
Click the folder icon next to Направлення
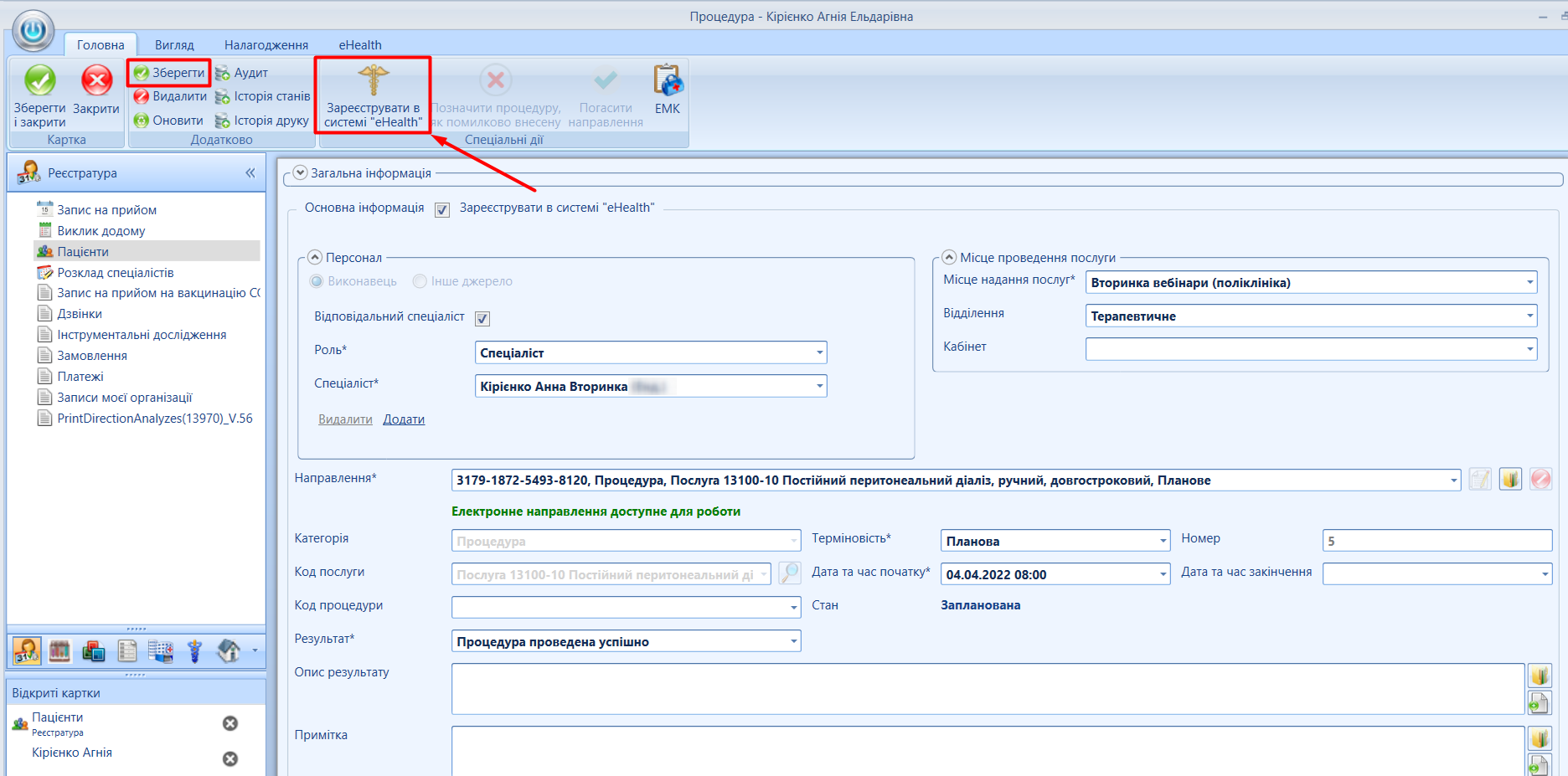coord(1510,479)
